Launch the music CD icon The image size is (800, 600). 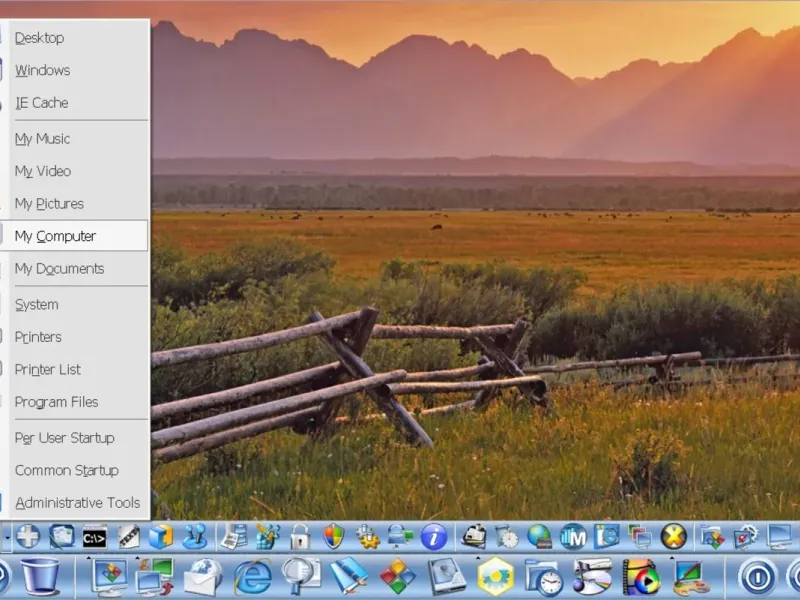coord(592,577)
